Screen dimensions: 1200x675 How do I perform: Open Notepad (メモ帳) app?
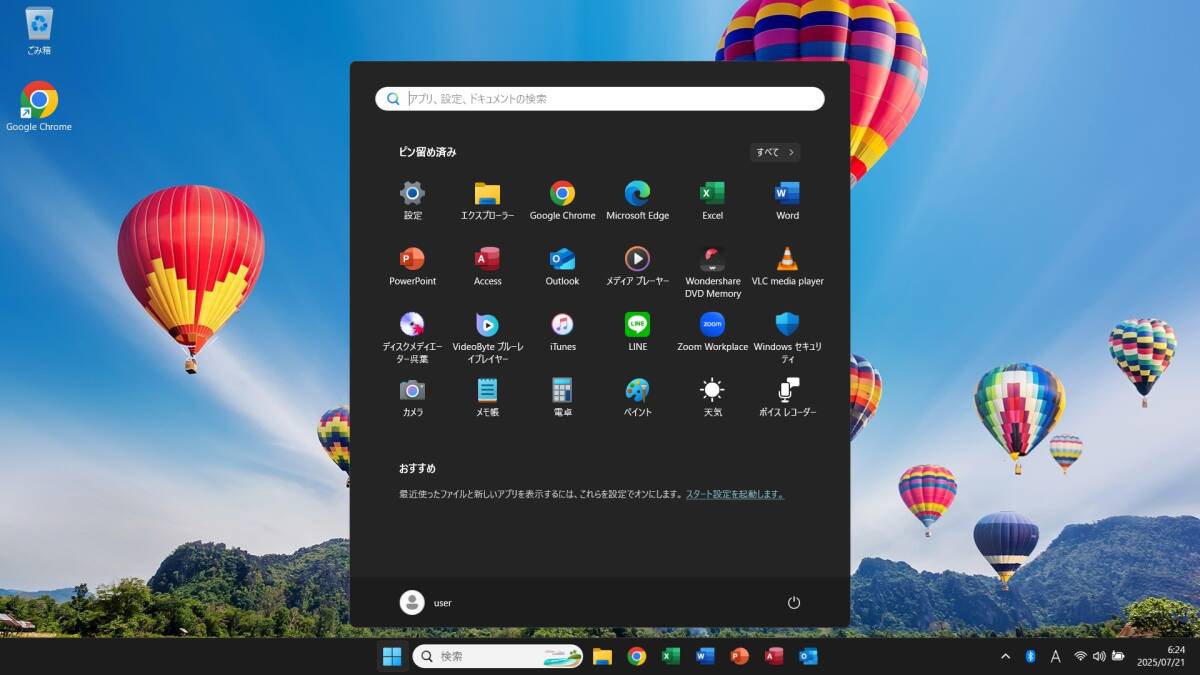pyautogui.click(x=487, y=397)
